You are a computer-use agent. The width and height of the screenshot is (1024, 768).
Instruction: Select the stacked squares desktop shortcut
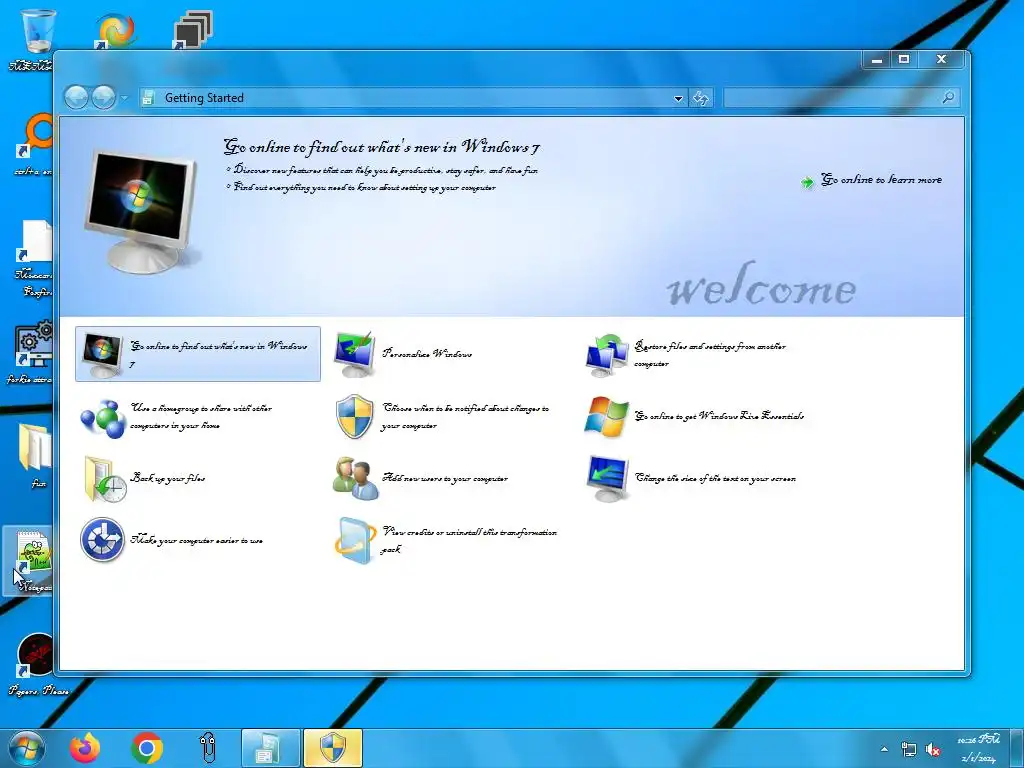coord(192,30)
